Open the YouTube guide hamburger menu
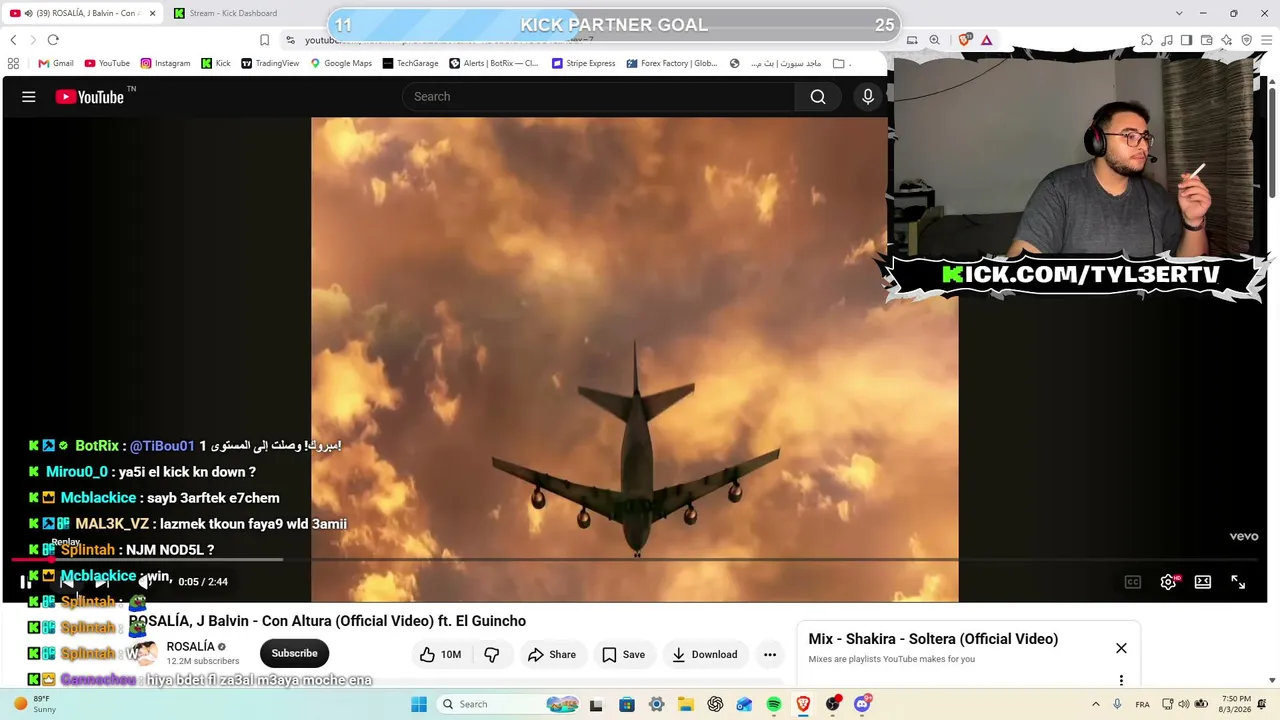Screen dimensions: 1280x720 tap(29, 97)
